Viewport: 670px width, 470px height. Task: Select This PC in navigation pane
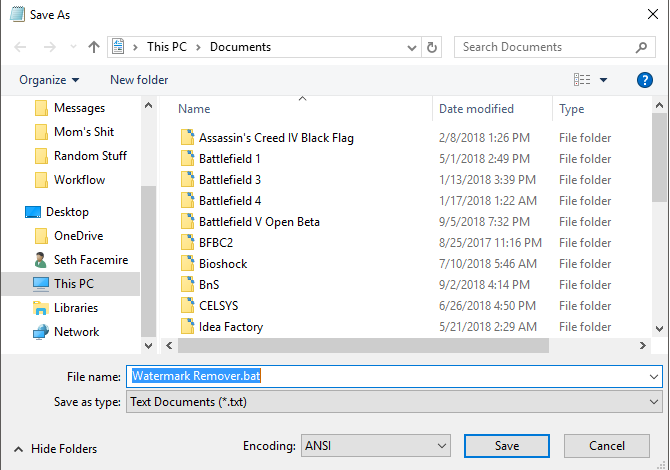click(71, 284)
